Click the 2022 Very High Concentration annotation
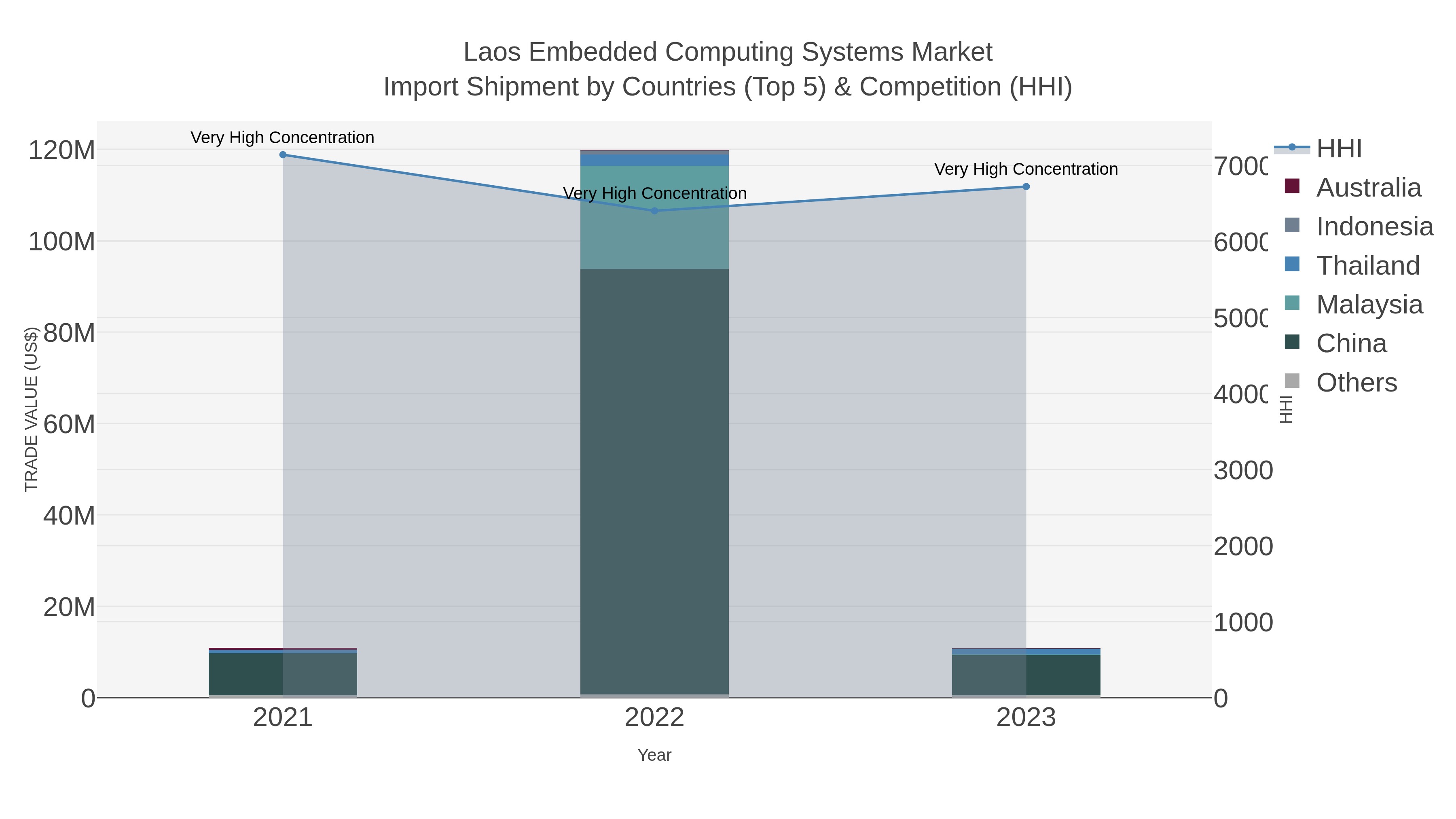The height and width of the screenshot is (819, 1456). pos(655,193)
